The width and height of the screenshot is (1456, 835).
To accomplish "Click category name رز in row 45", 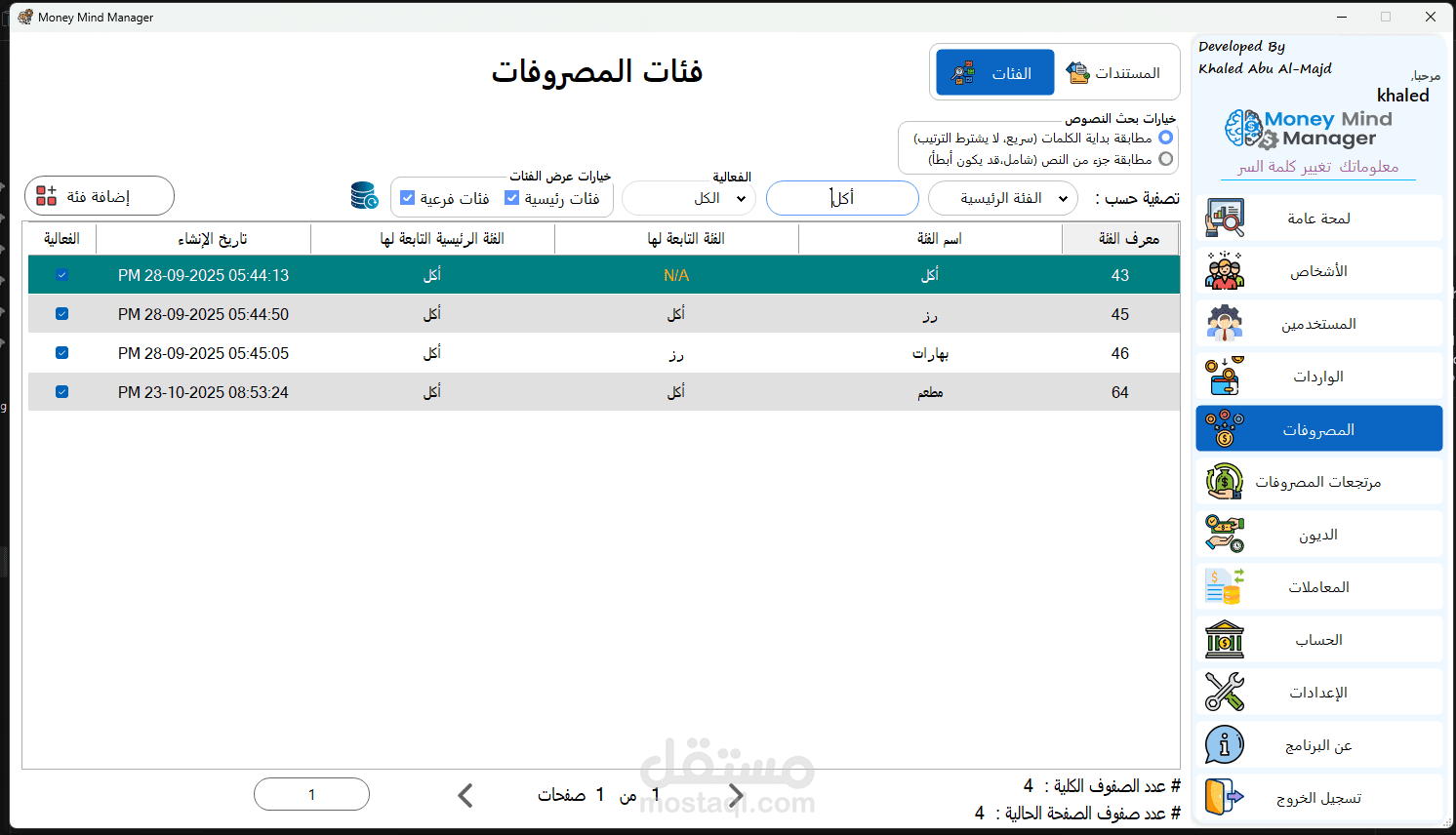I will pos(930,314).
